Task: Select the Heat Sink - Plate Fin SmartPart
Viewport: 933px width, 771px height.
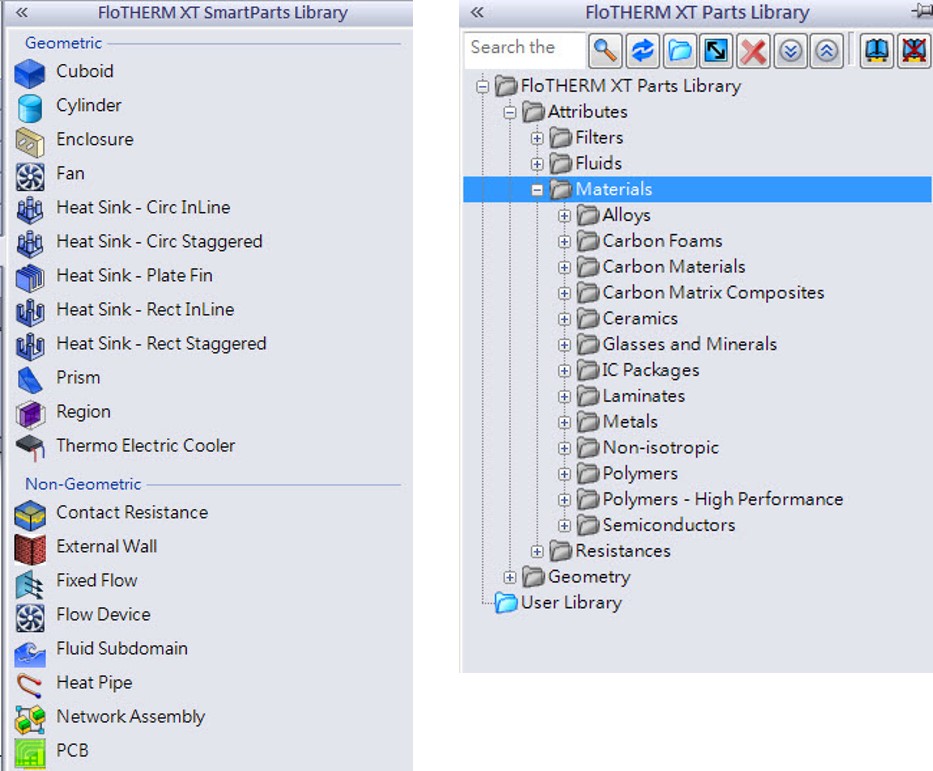Action: 134,276
